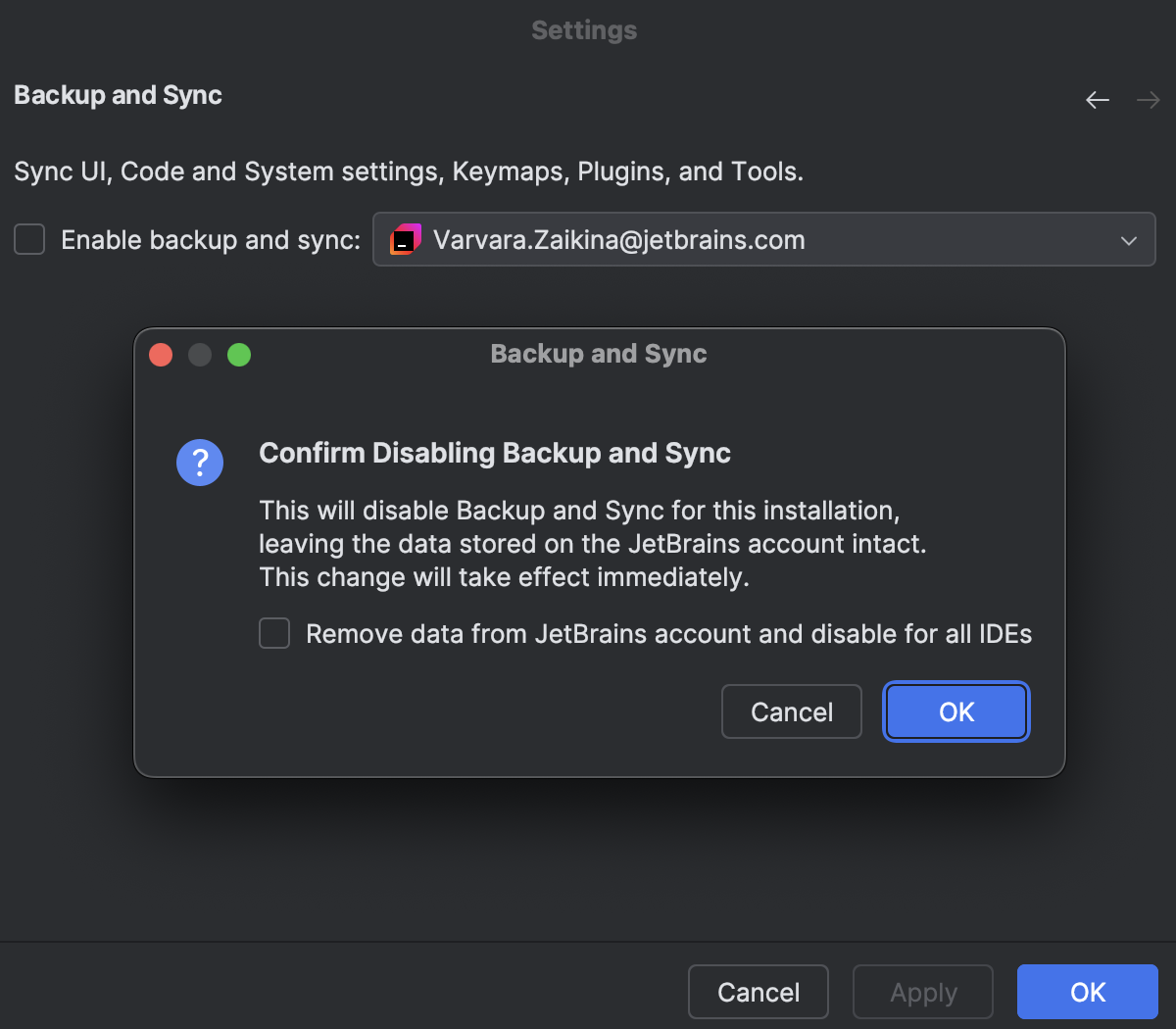Click the gray minimize button of dialog
1176x1029 pixels.
pos(200,355)
